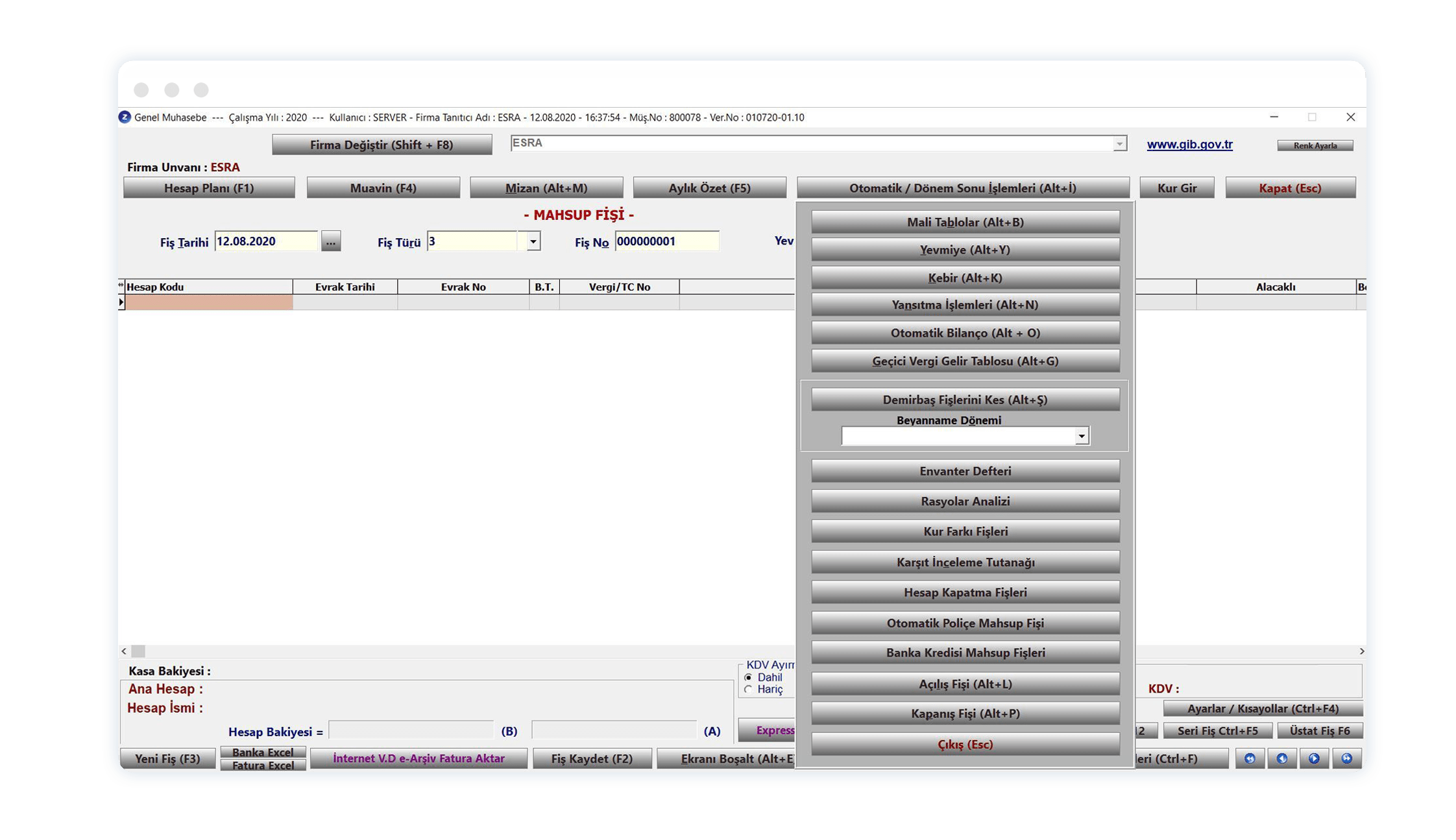
Task: Click İnternet V.D e-Arşiv Fatura Aktar
Action: click(419, 758)
